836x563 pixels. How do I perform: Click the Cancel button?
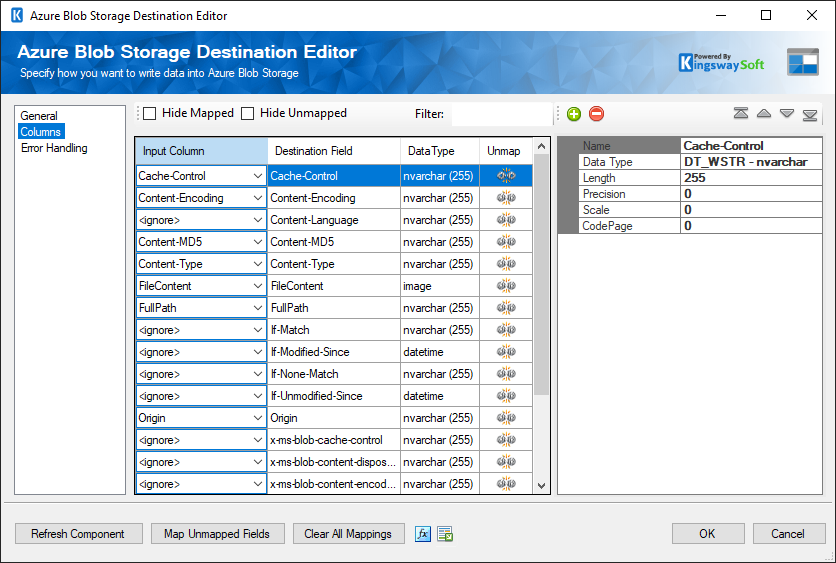[789, 534]
